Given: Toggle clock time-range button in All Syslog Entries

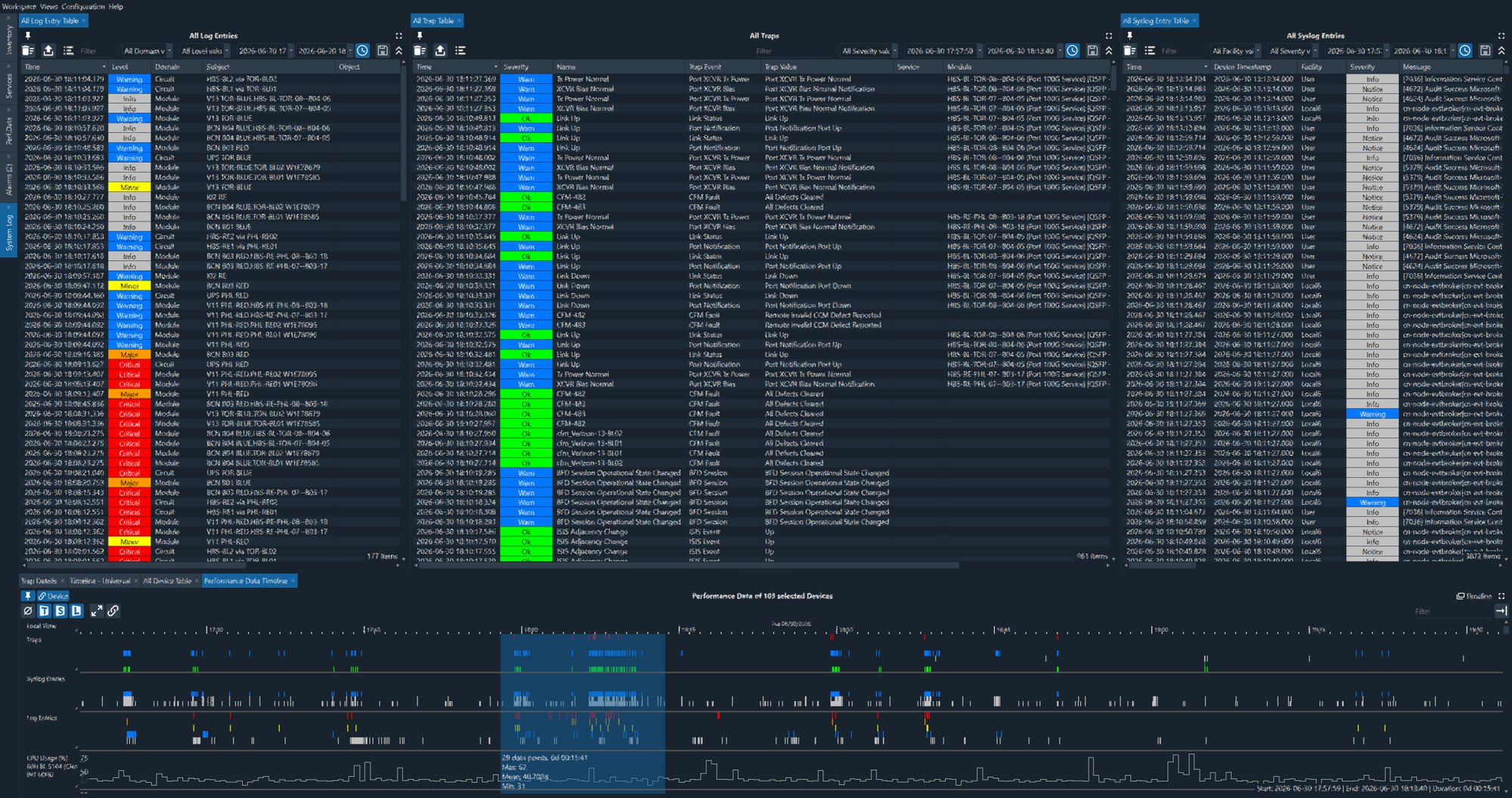Looking at the screenshot, I should pos(1465,51).
